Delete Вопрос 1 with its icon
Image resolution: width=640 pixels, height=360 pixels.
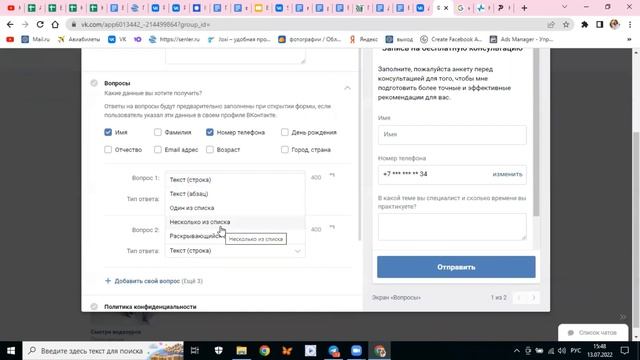coord(332,176)
